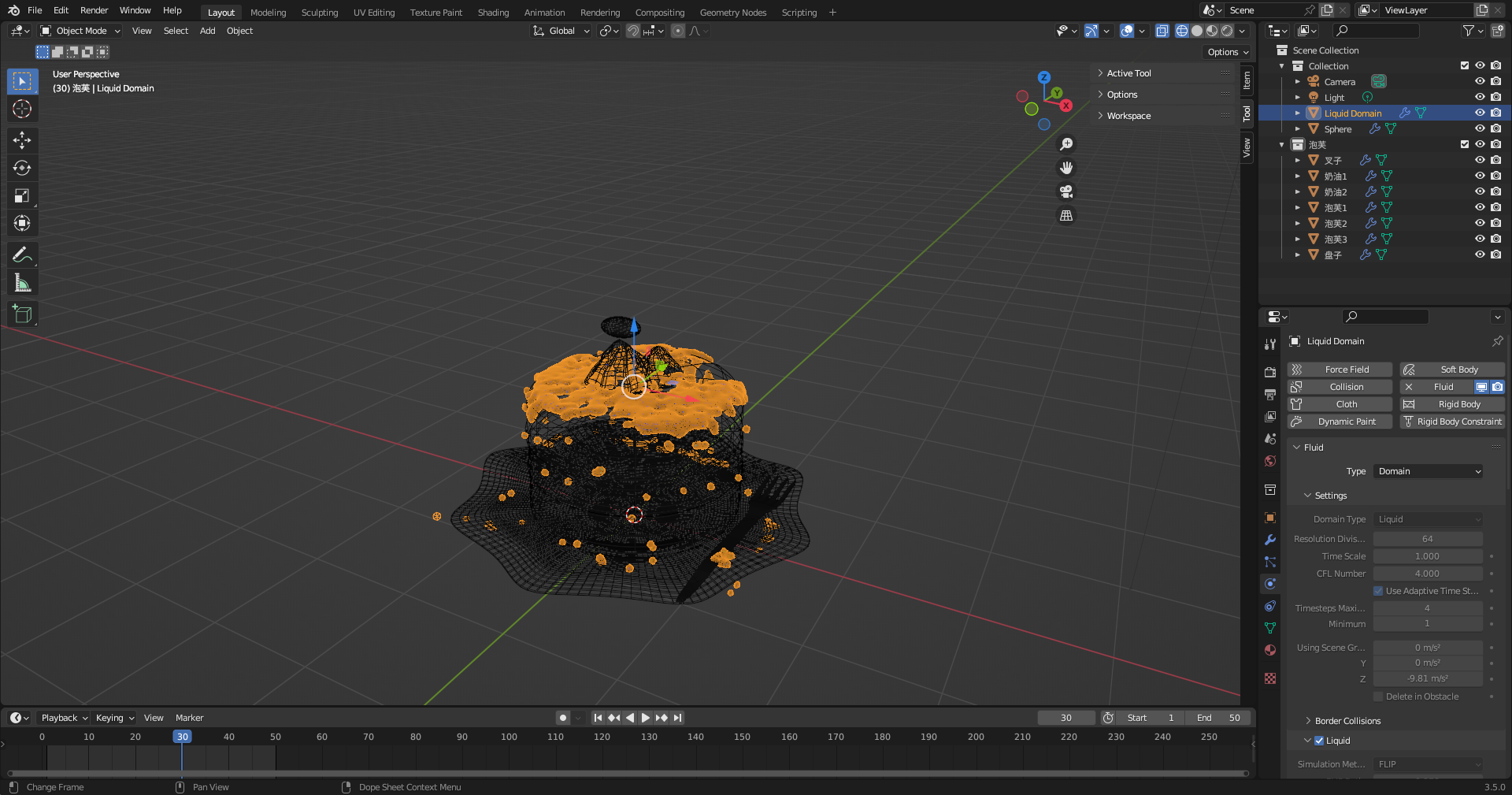Open Modifiers wrench properties tab

pos(1270,540)
